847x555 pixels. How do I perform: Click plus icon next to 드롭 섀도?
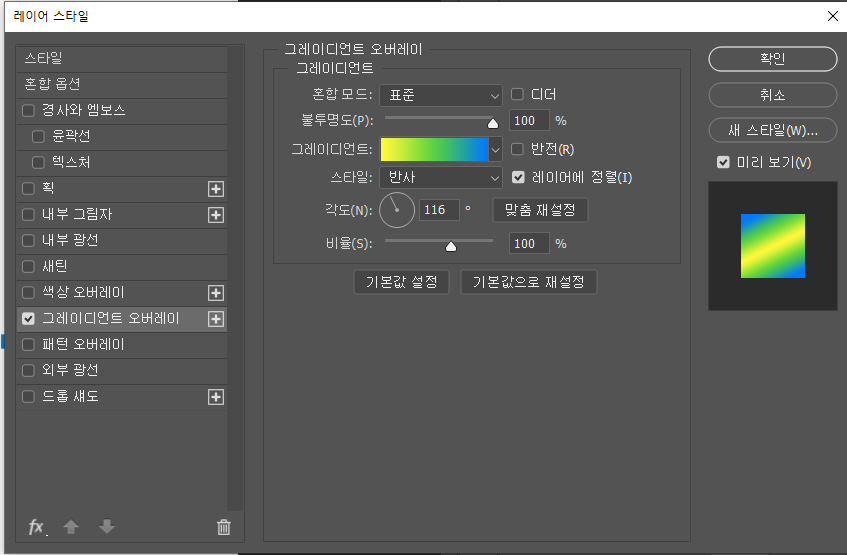[215, 397]
